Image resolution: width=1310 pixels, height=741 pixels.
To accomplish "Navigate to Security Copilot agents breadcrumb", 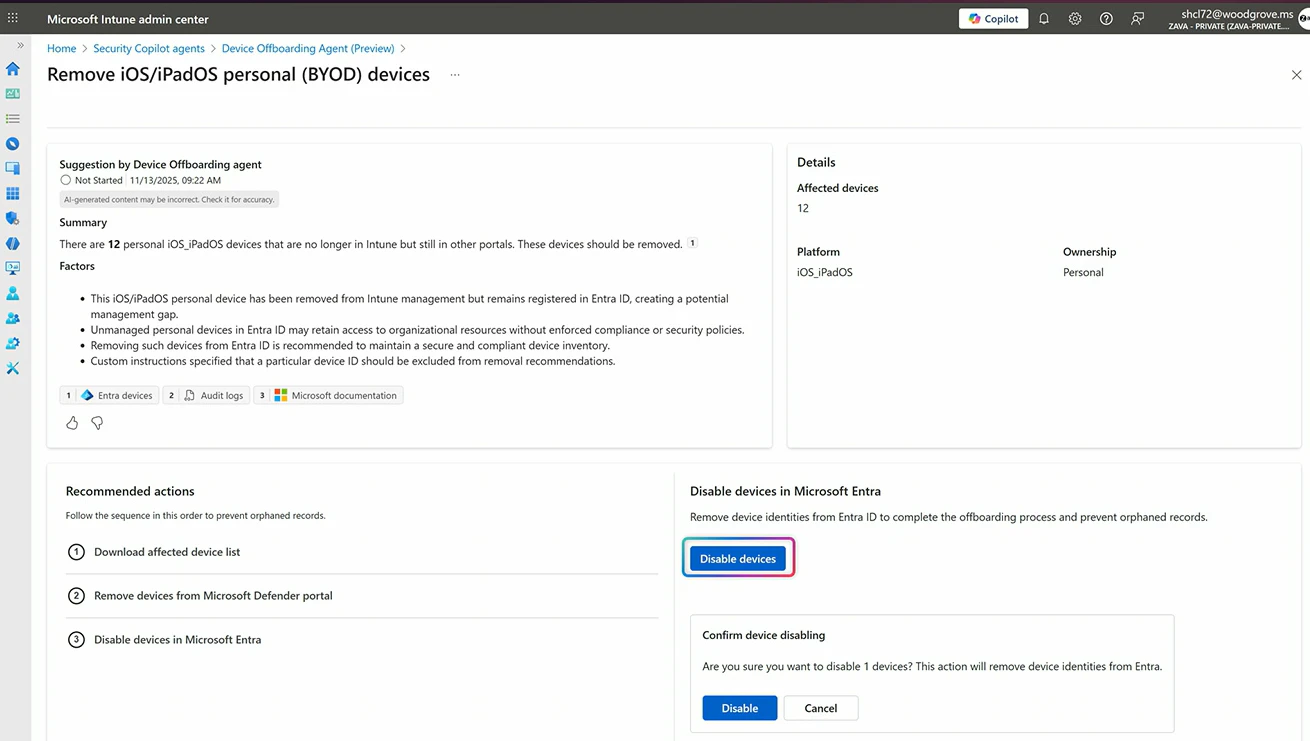I will (149, 48).
